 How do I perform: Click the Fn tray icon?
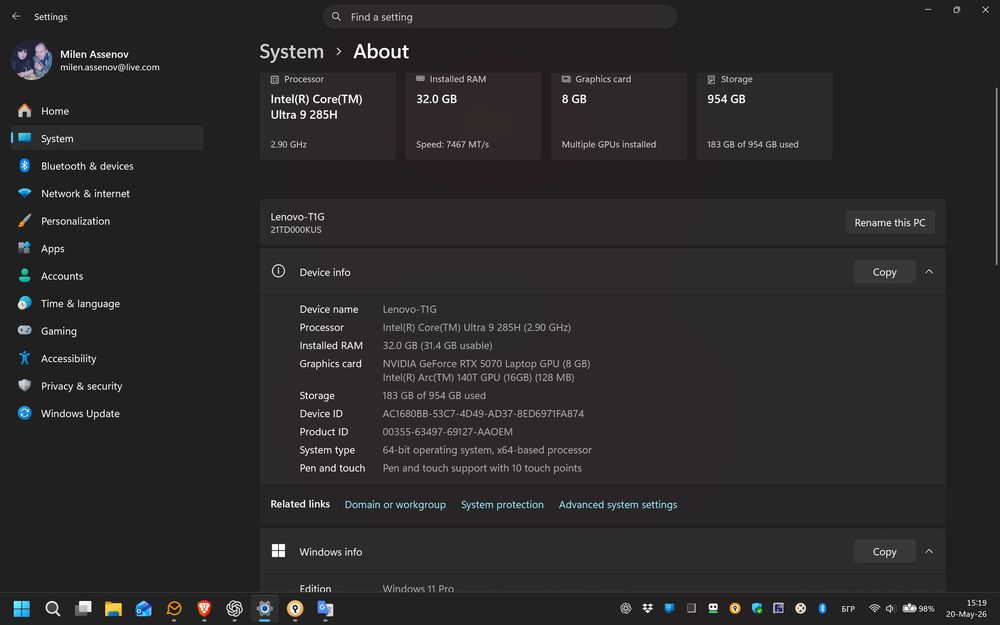coord(778,608)
